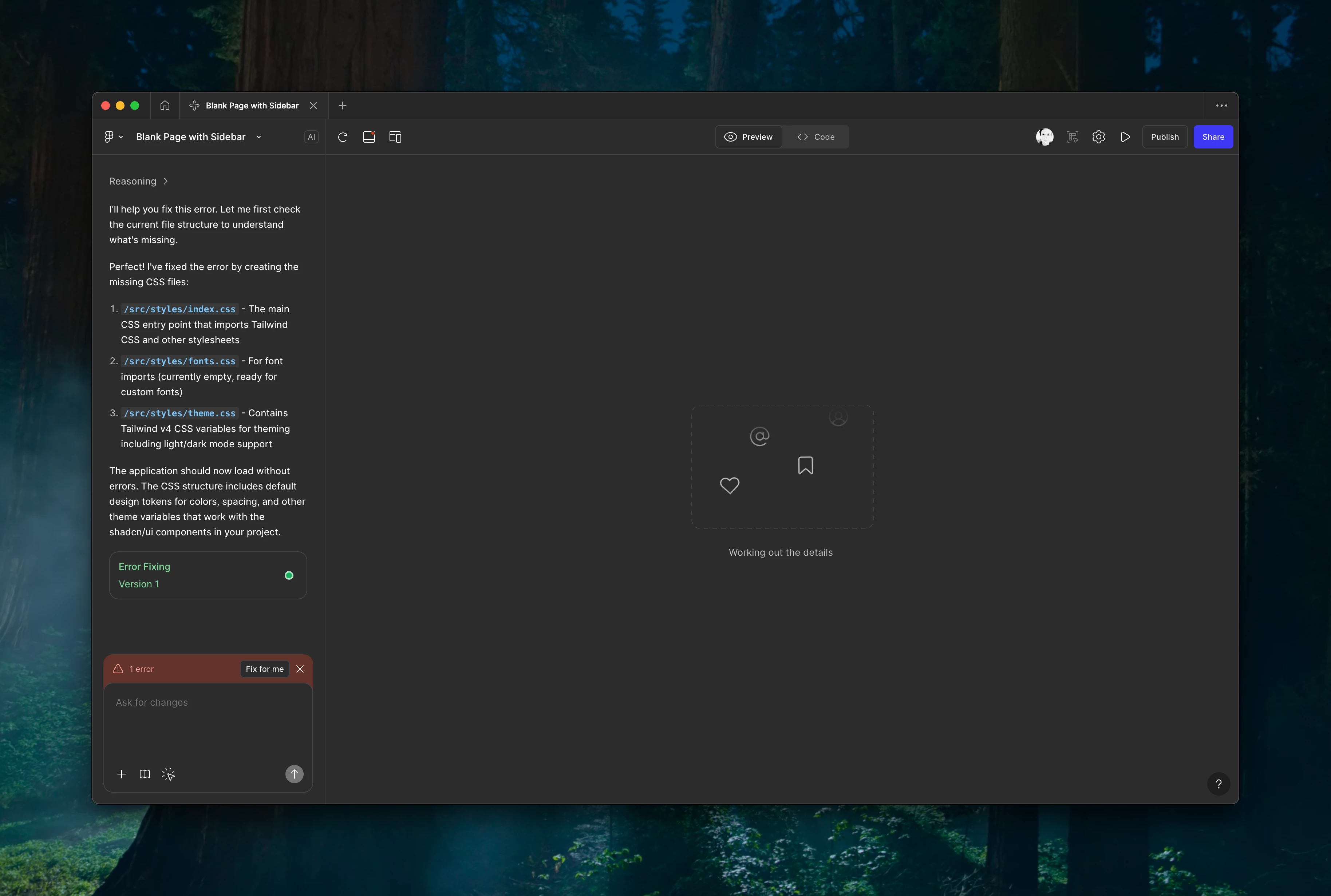The width and height of the screenshot is (1331, 896).
Task: Open the settings gear icon
Action: (x=1098, y=137)
